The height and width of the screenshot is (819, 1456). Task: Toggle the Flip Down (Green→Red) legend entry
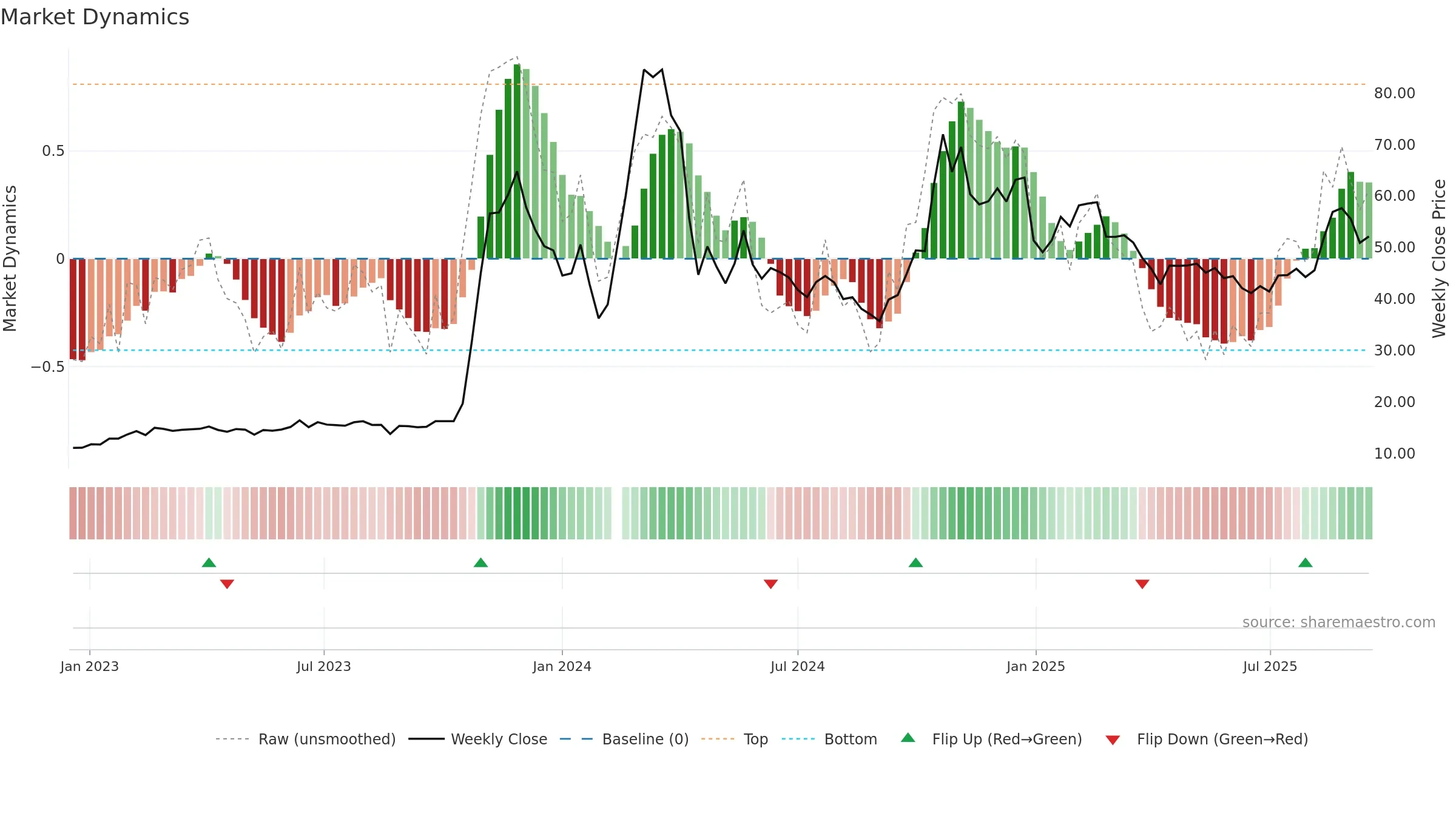(1207, 739)
